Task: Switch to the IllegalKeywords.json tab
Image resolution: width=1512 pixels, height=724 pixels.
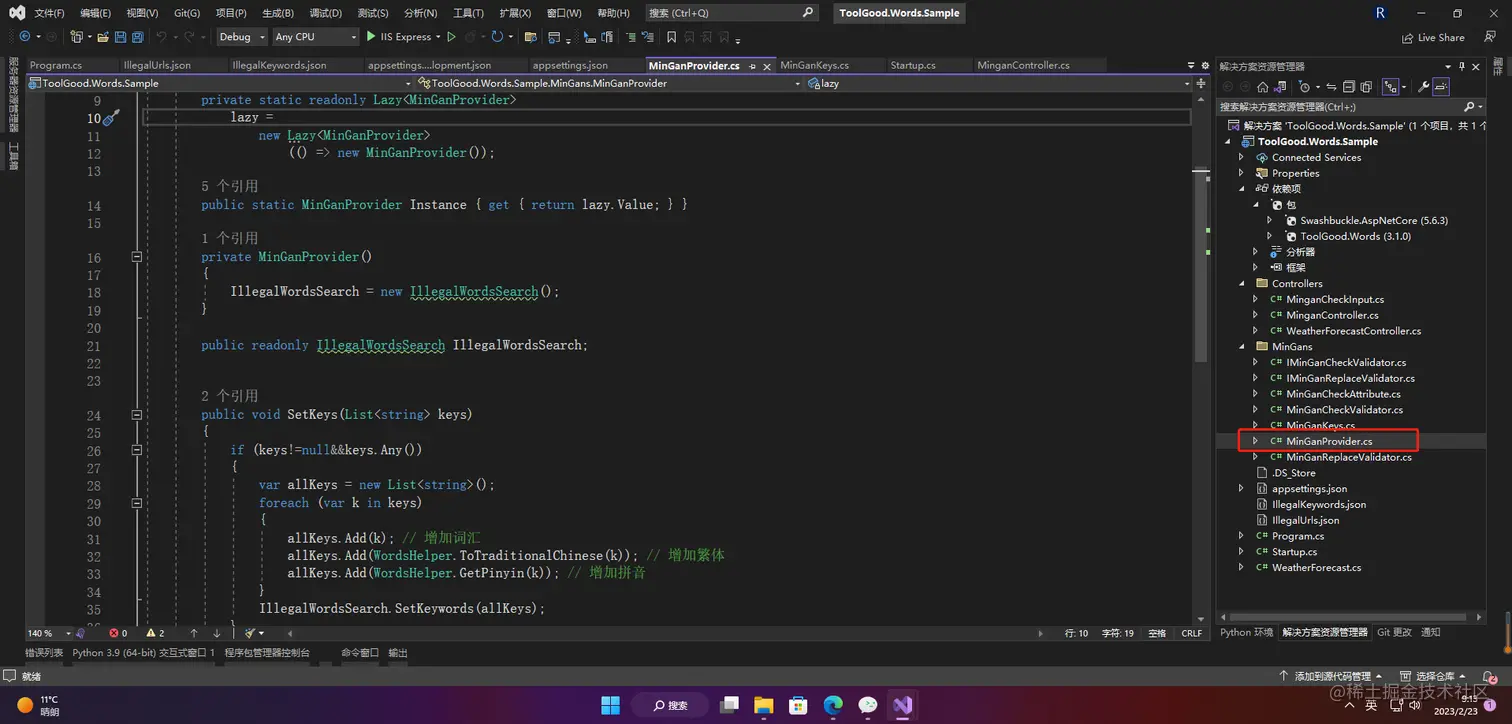Action: (279, 66)
